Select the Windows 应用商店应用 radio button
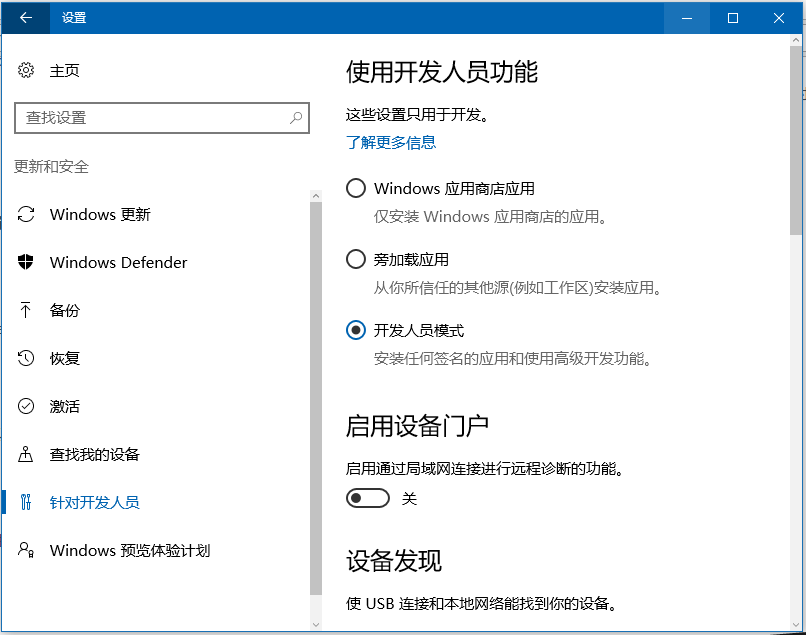 [x=355, y=188]
